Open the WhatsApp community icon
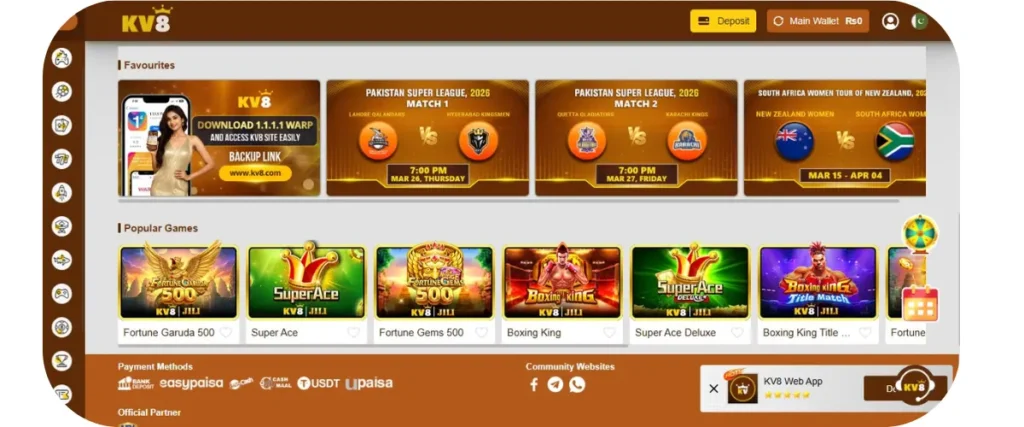The image size is (1024, 427). coord(577,385)
